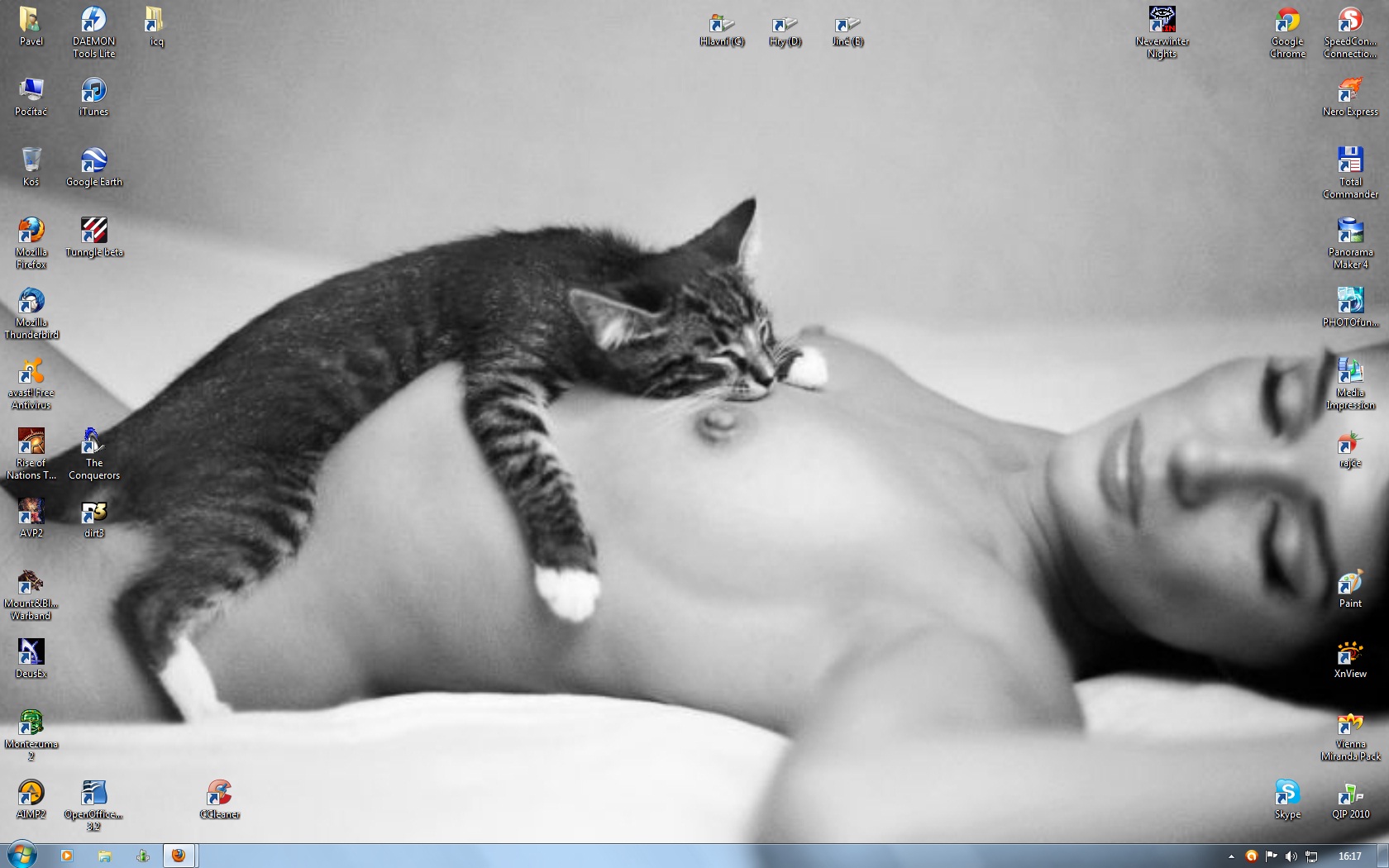This screenshot has height=868, width=1389.
Task: Select the Google Chrome desktop icon
Action: (1287, 21)
